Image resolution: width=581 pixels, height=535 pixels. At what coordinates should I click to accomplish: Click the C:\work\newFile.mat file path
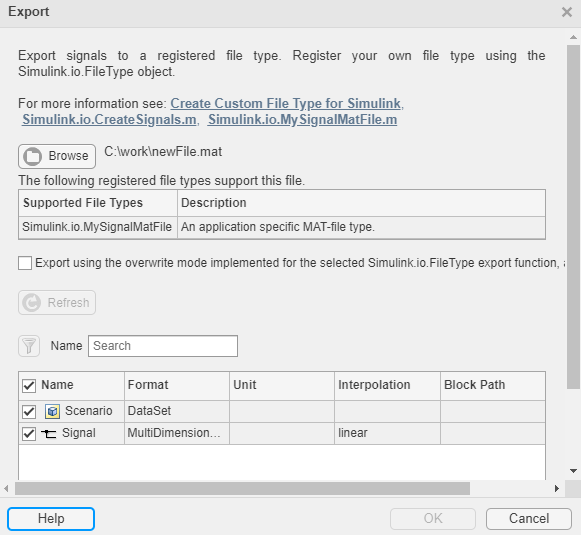tap(163, 152)
